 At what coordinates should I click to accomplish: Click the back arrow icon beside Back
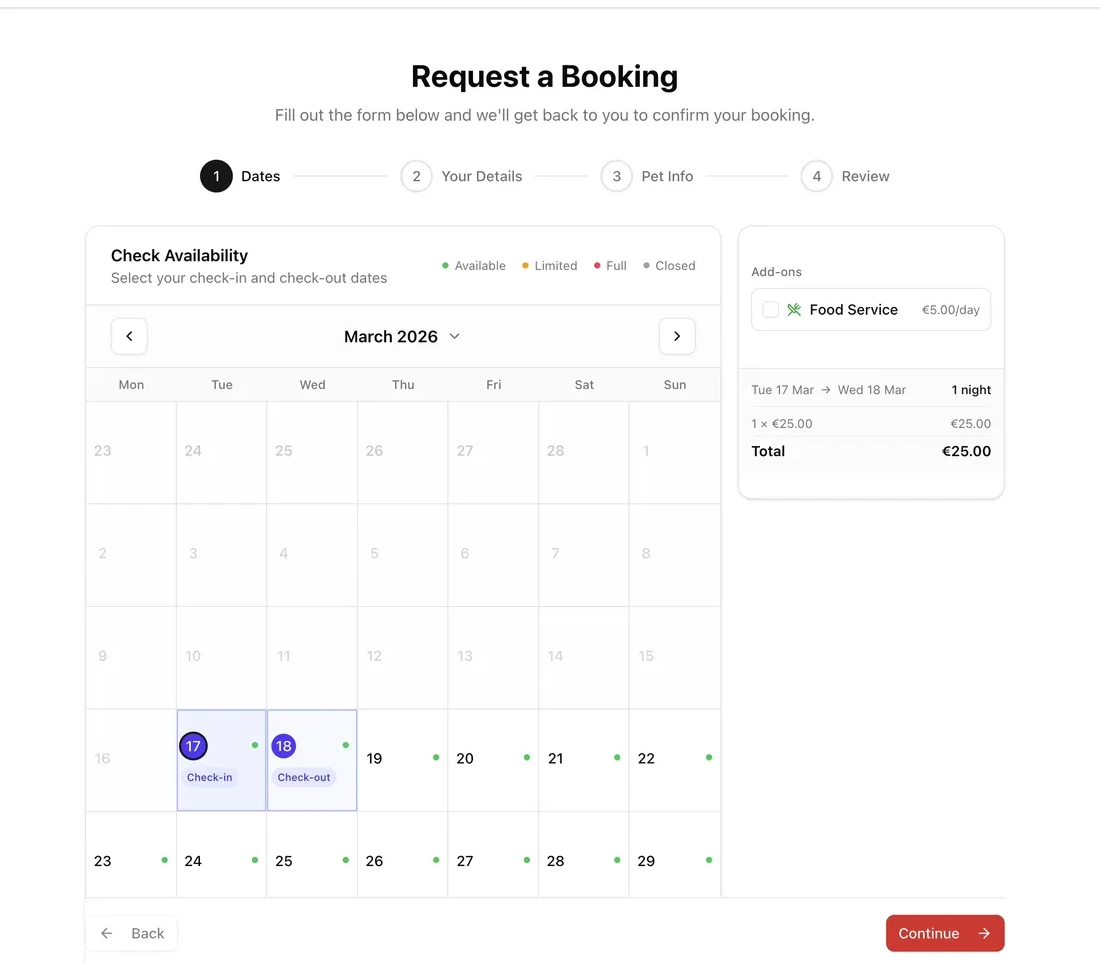tap(106, 932)
